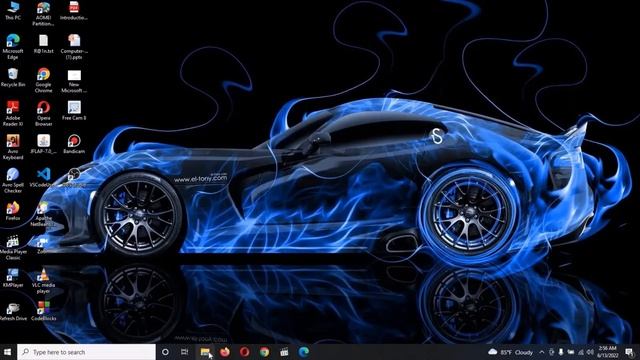Launch Microsoft Edge desktop shortcut
Image resolution: width=640 pixels, height=360 pixels.
13,47
